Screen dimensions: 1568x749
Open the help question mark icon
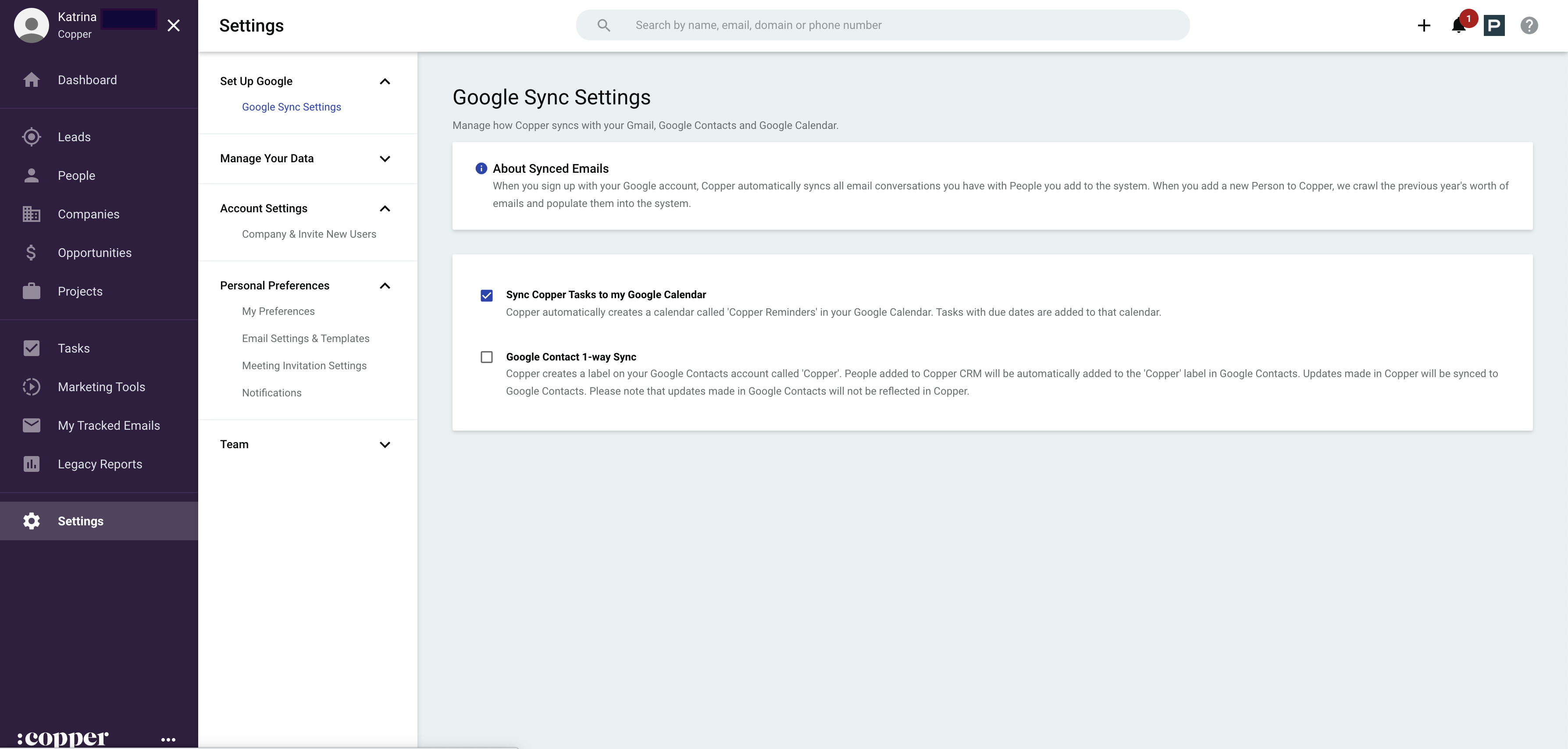1529,25
